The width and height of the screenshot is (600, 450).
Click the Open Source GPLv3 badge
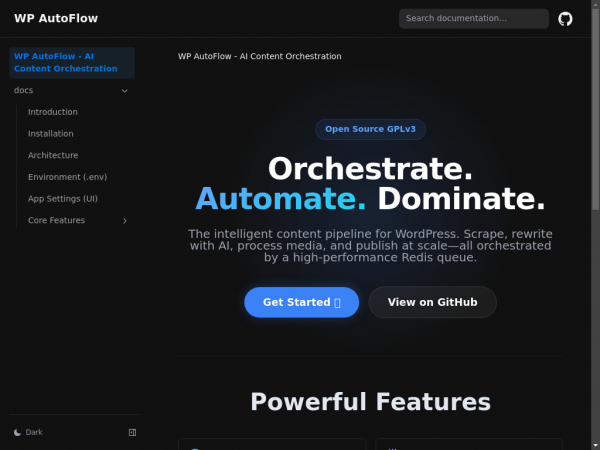(370, 129)
